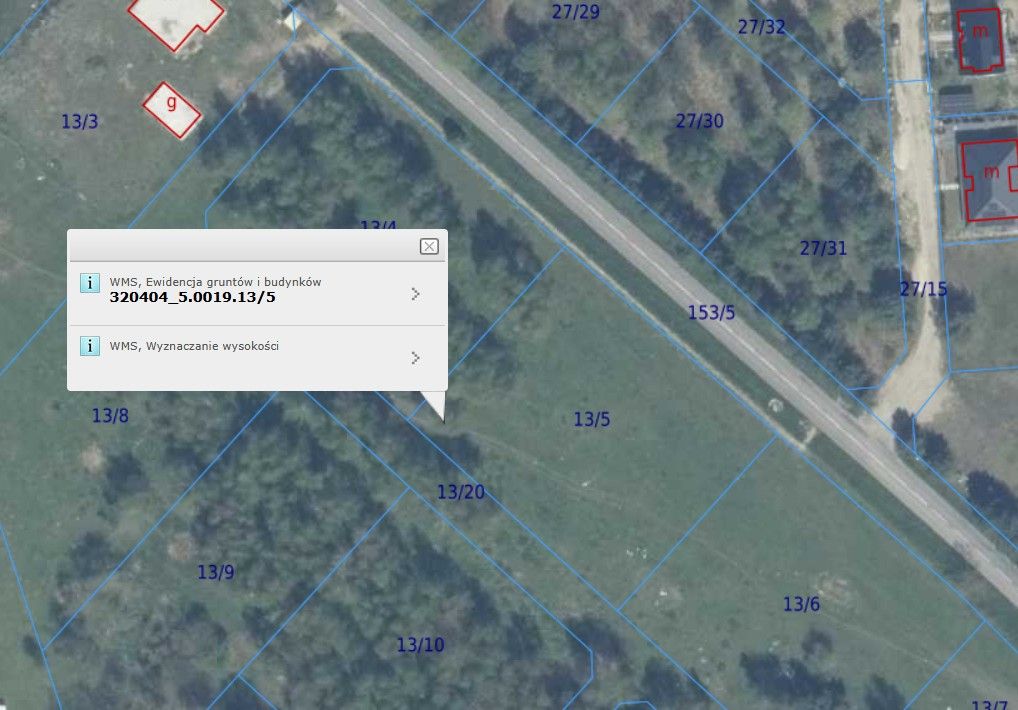Image resolution: width=1018 pixels, height=710 pixels.
Task: Click parcel label 13/5 on map
Action: (x=591, y=419)
